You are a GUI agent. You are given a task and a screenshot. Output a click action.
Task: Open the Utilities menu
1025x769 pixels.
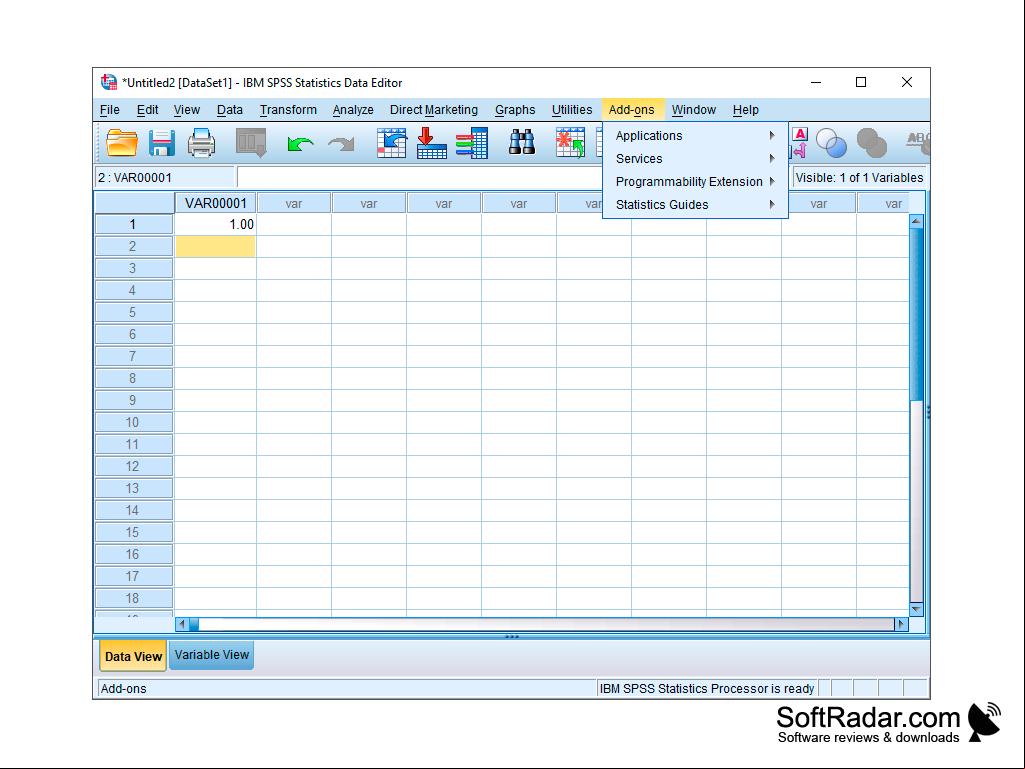click(571, 110)
